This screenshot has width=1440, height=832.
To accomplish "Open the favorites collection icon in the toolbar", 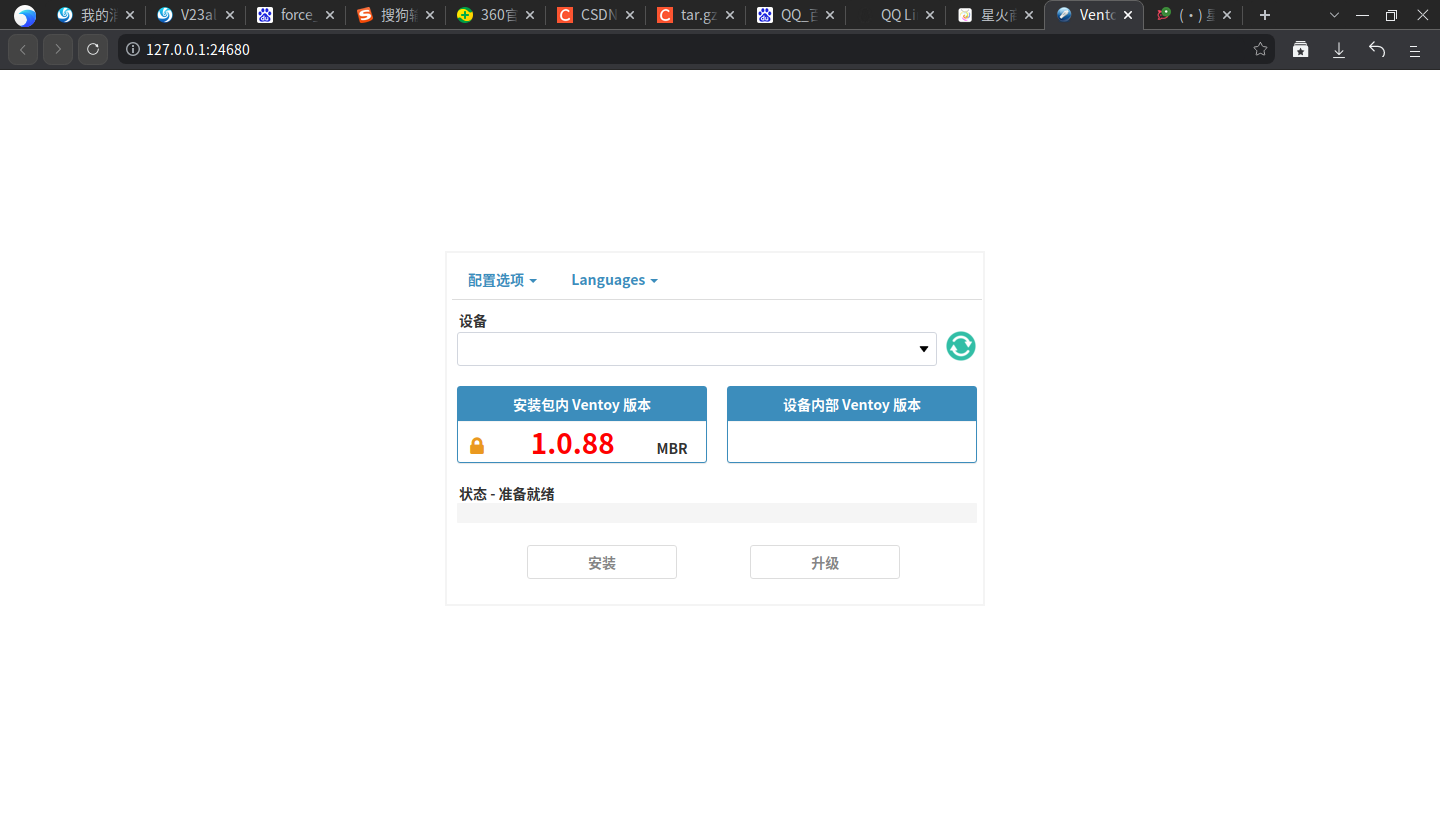I will pos(1300,49).
